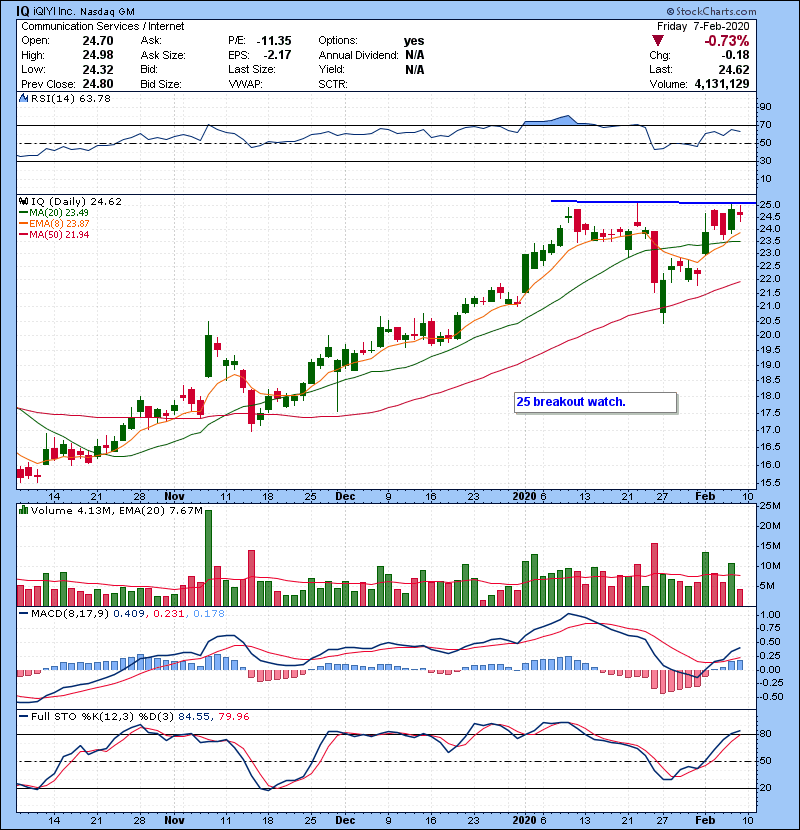Click the Volume 4,131,129 value

pos(722,84)
